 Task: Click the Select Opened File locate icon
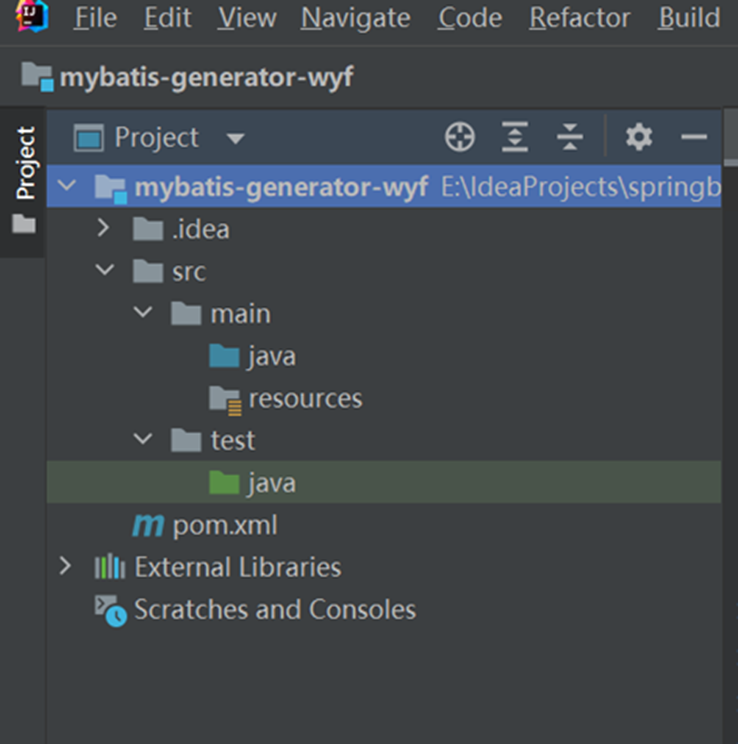(459, 137)
